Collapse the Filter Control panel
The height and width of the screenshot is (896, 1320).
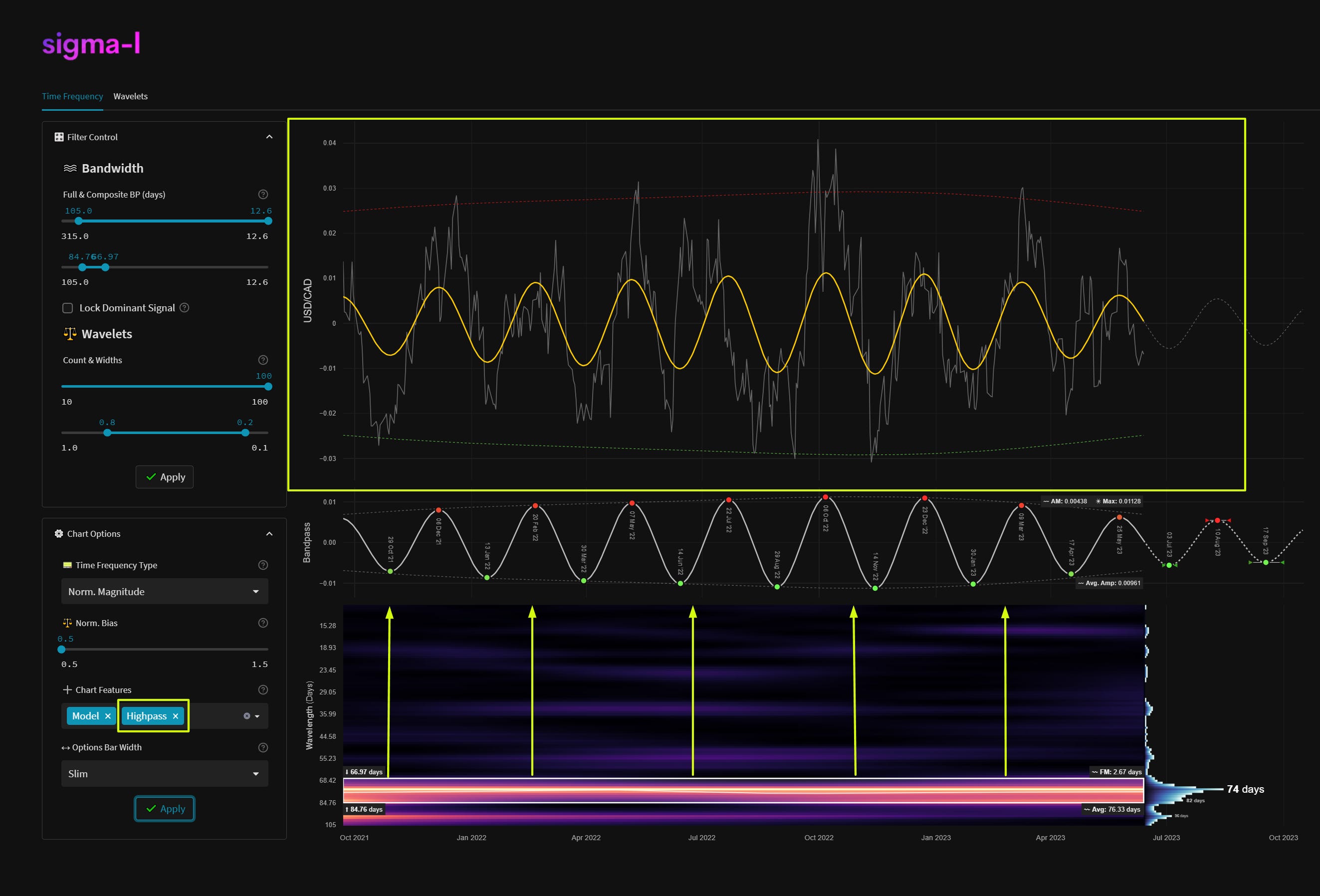click(270, 136)
